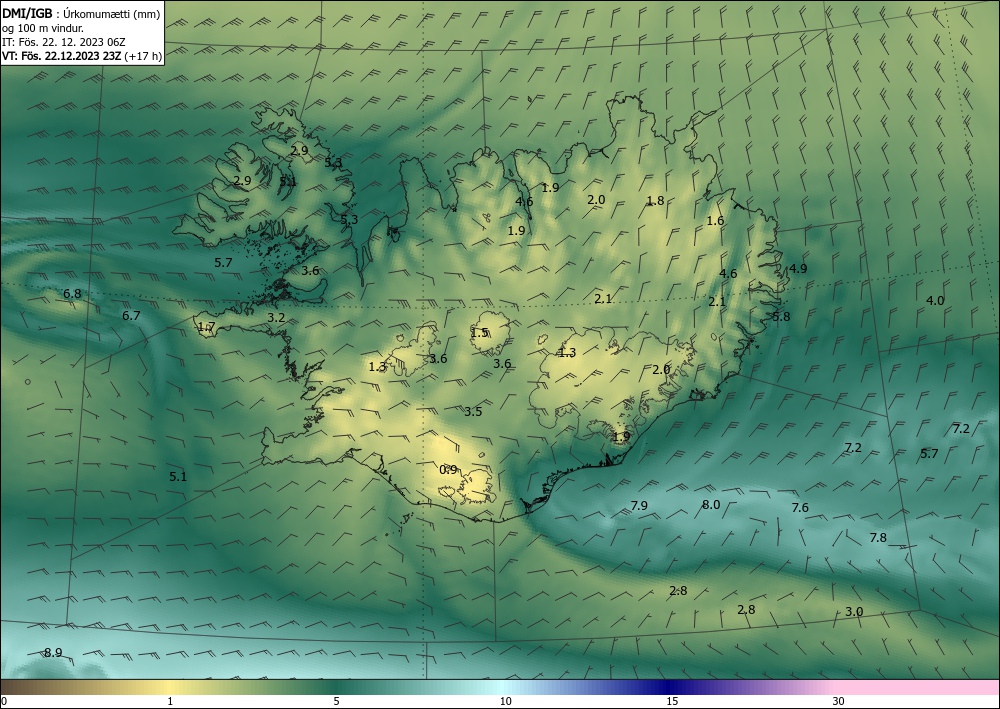Image resolution: width=1000 pixels, height=709 pixels.
Task: Click the valid time 'VT: Fös. 22.12.2023 23Z'
Action: click(x=61, y=56)
